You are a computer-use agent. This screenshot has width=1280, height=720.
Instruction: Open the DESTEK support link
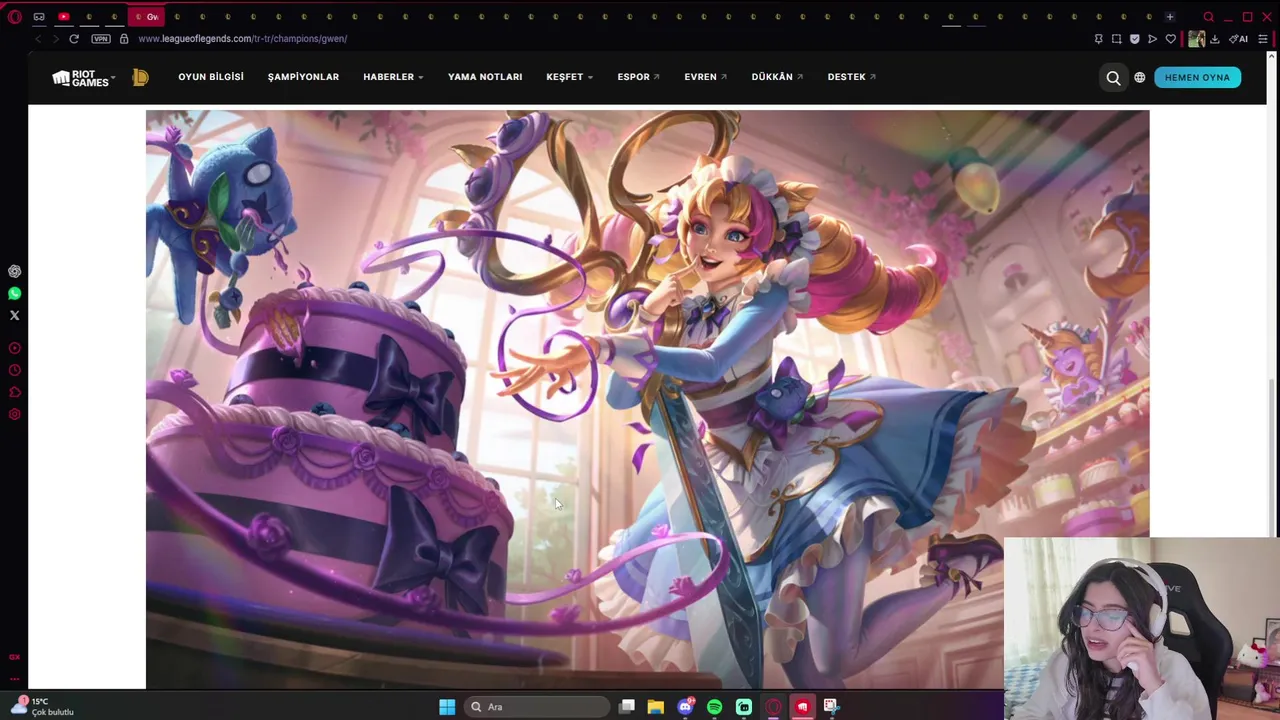click(x=851, y=77)
